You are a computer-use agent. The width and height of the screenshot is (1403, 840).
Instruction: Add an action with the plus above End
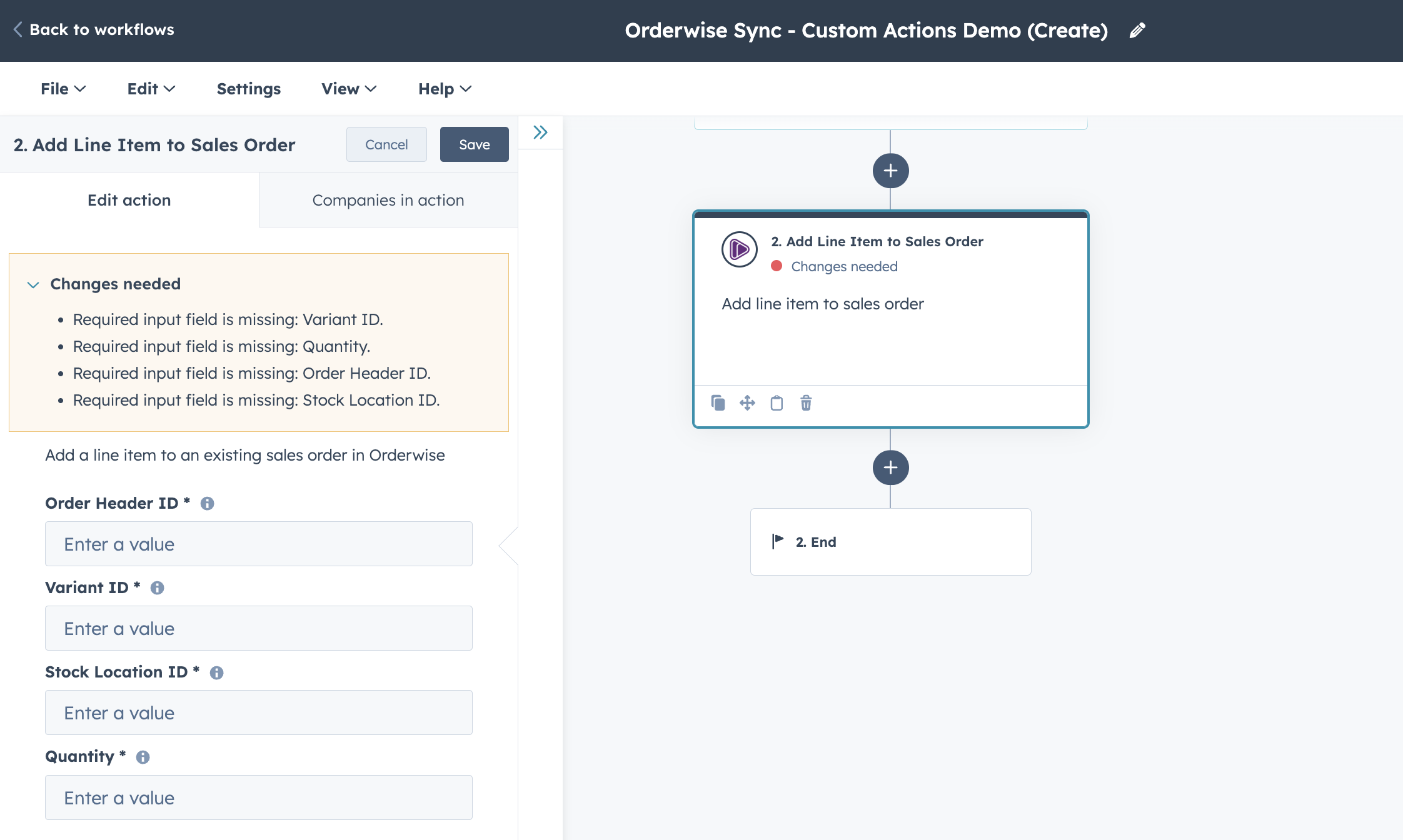(x=890, y=467)
